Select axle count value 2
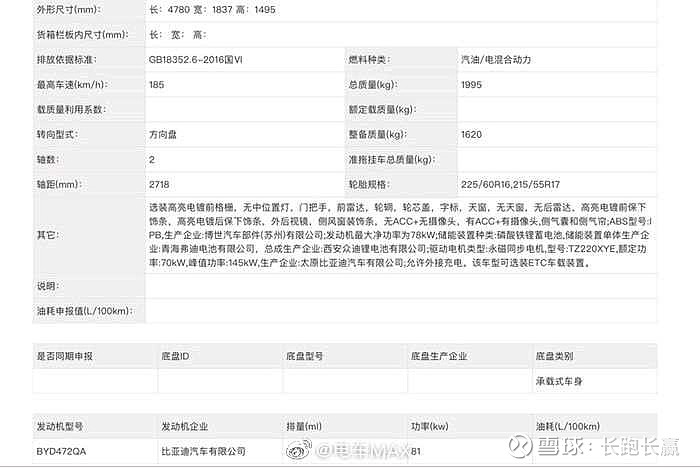 coord(152,159)
